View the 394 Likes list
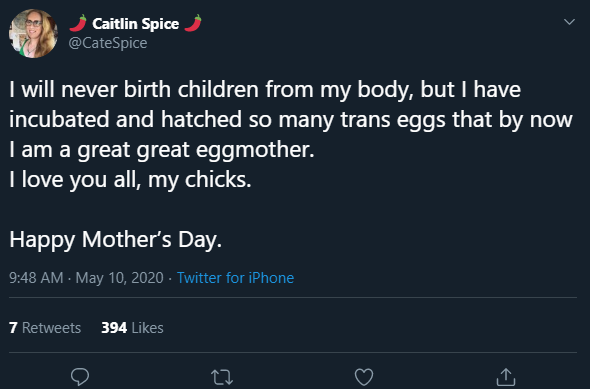Screen dimensions: 590x389 (132, 328)
